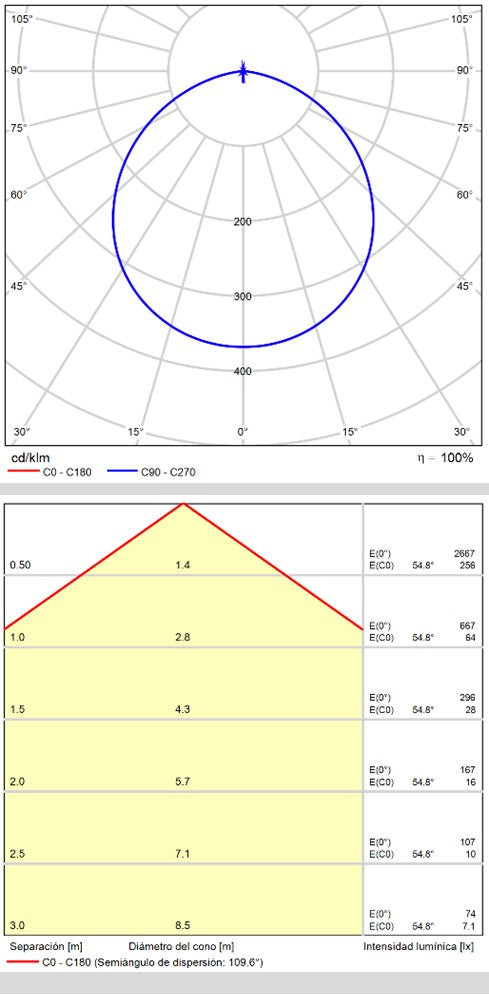Click the illuminance value 2667
The image size is (489, 995).
point(466,554)
